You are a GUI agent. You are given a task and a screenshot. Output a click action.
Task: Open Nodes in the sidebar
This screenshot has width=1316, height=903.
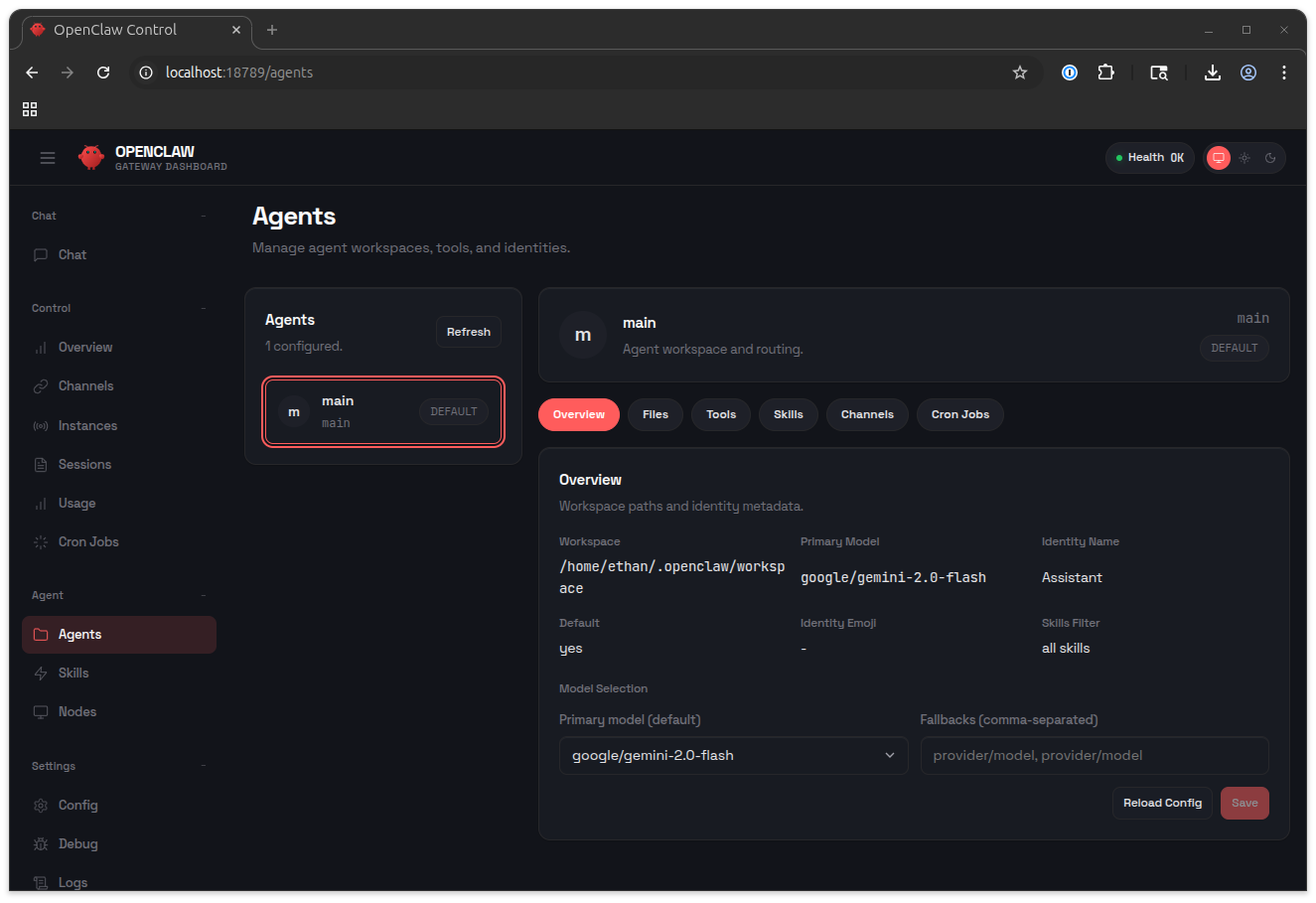pos(77,711)
